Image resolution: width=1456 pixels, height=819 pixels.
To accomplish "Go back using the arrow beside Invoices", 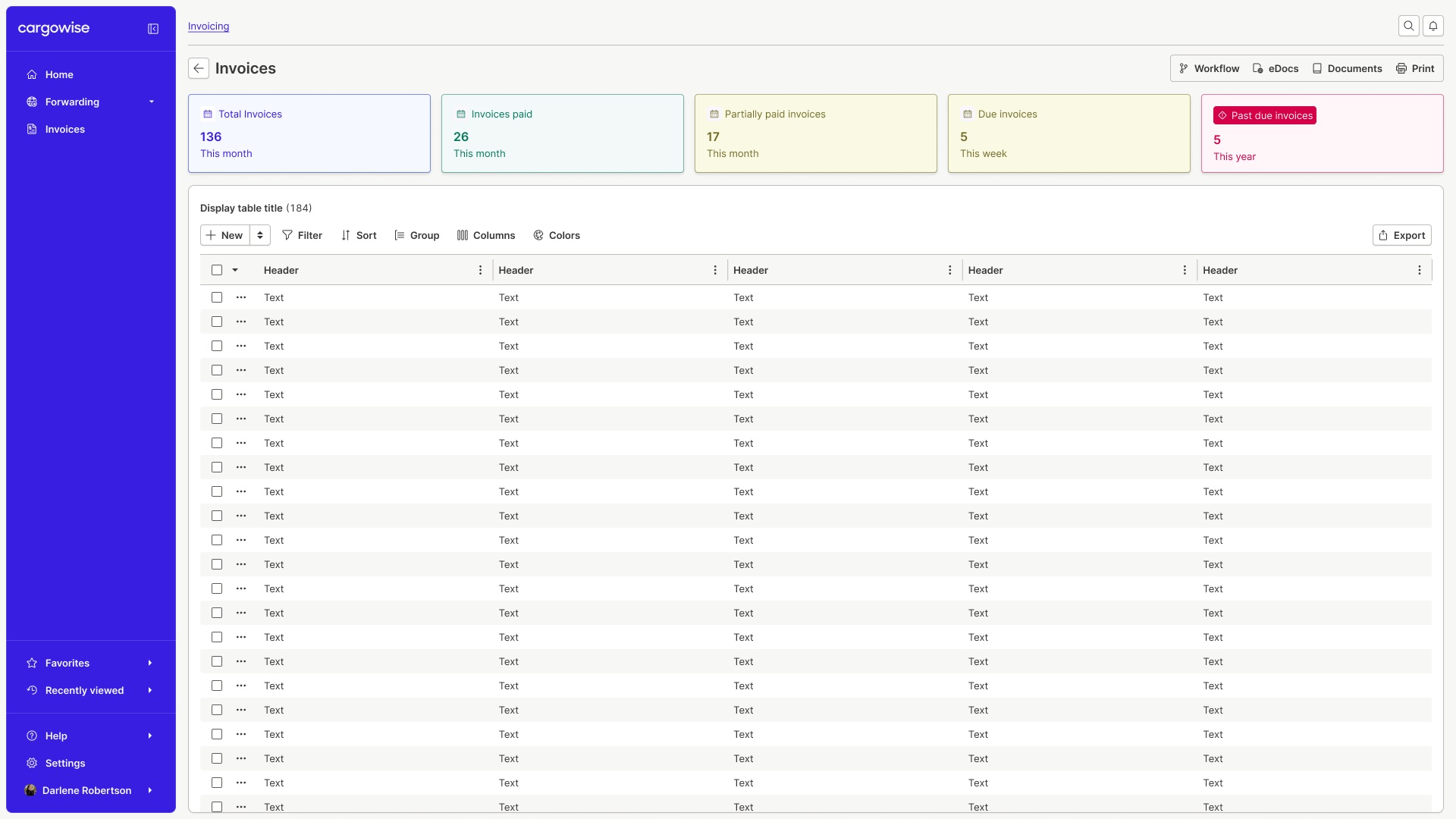I will 199,68.
